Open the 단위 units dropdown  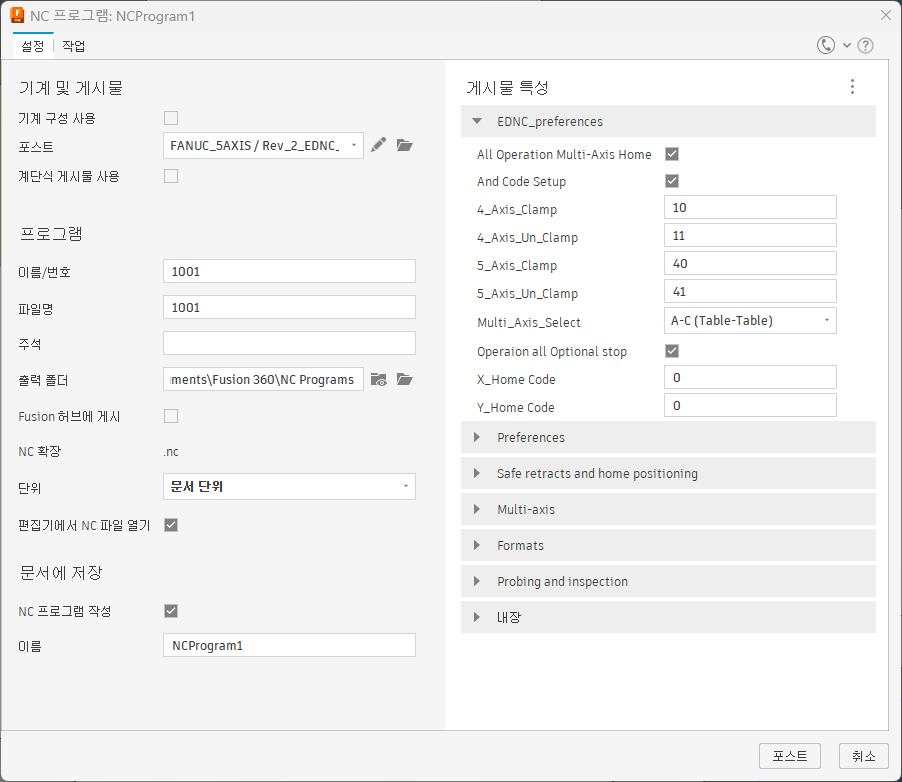click(289, 487)
